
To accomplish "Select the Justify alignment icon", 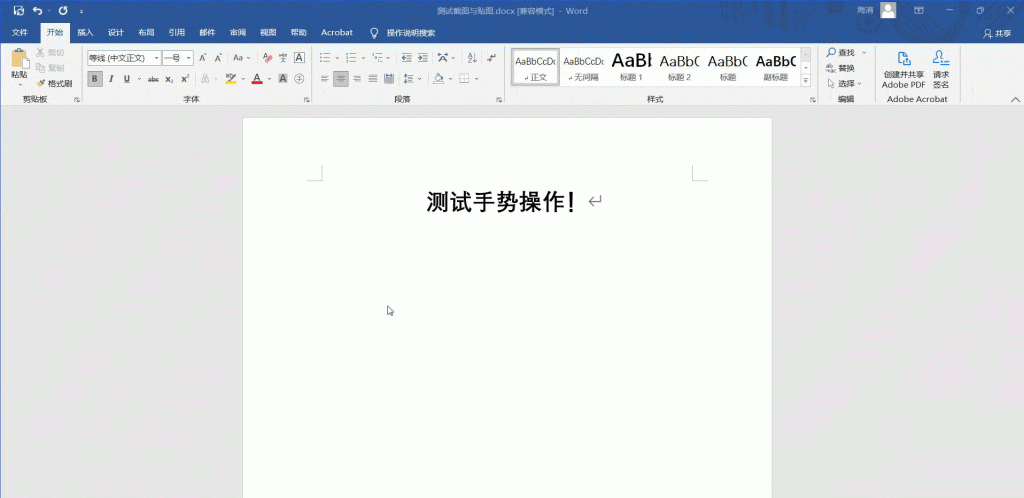I will point(373,79).
